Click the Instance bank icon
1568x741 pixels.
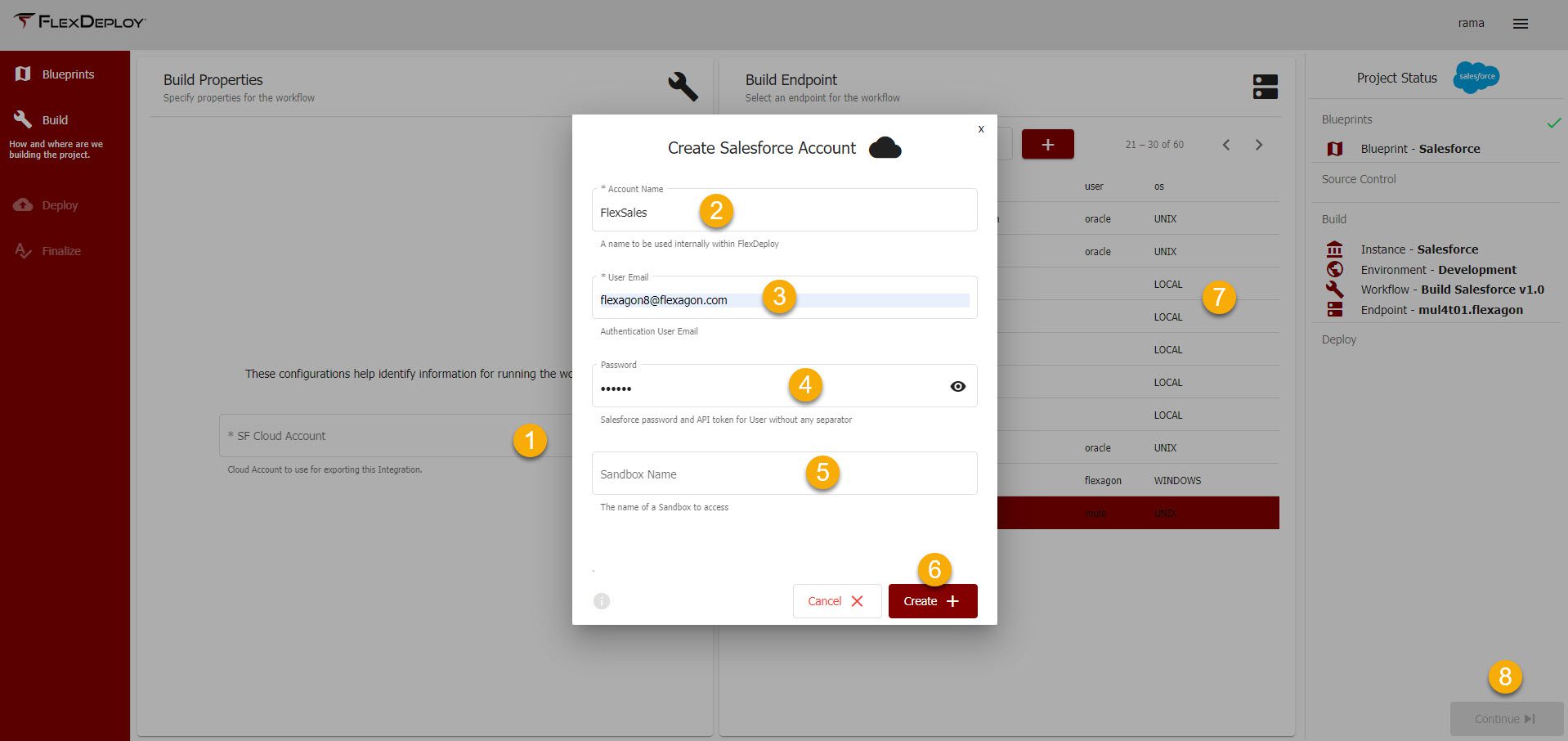(1335, 249)
